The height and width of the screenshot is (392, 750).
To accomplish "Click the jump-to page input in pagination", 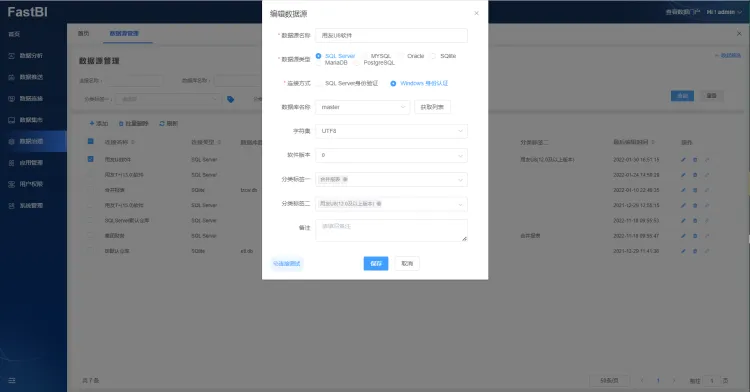I will click(712, 381).
